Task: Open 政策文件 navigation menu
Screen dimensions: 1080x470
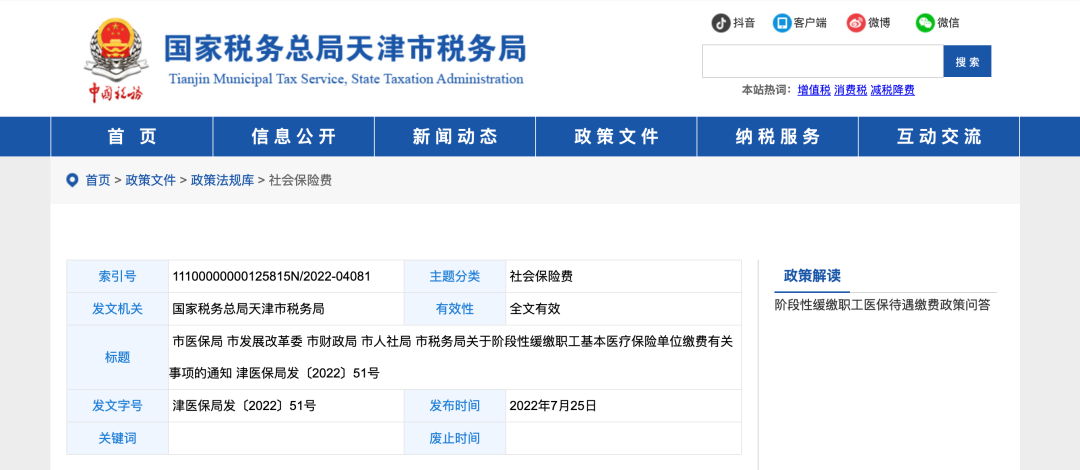Action: pyautogui.click(x=616, y=136)
